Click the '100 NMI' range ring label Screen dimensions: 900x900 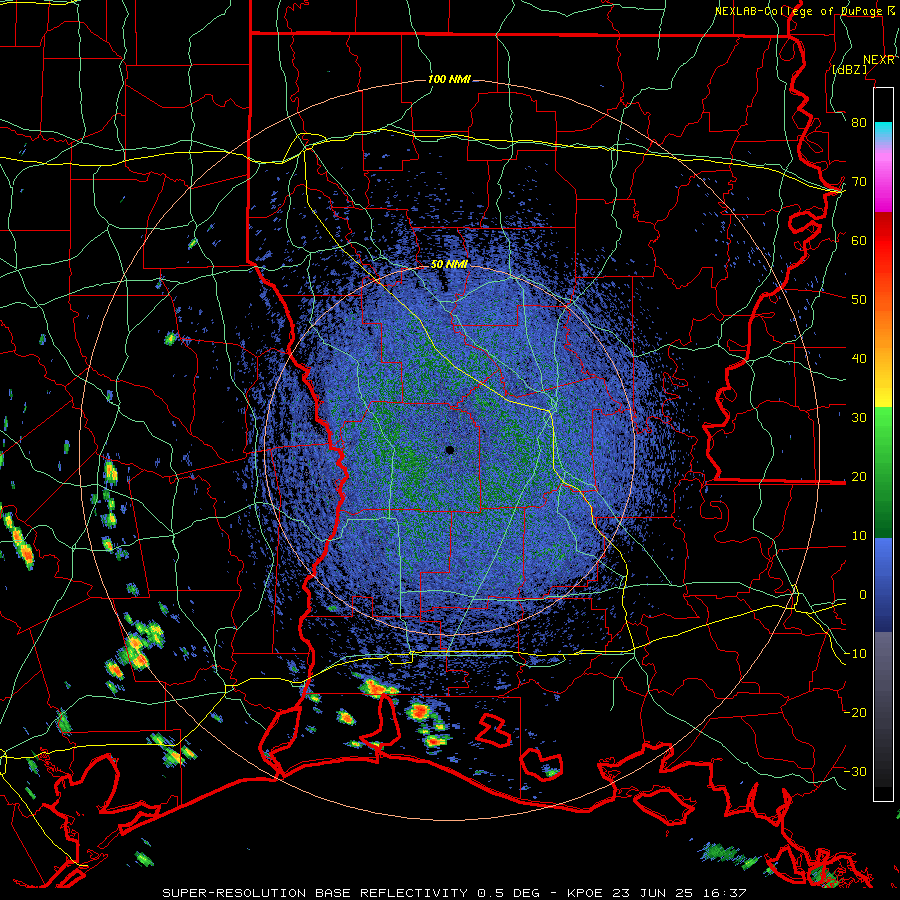(449, 79)
